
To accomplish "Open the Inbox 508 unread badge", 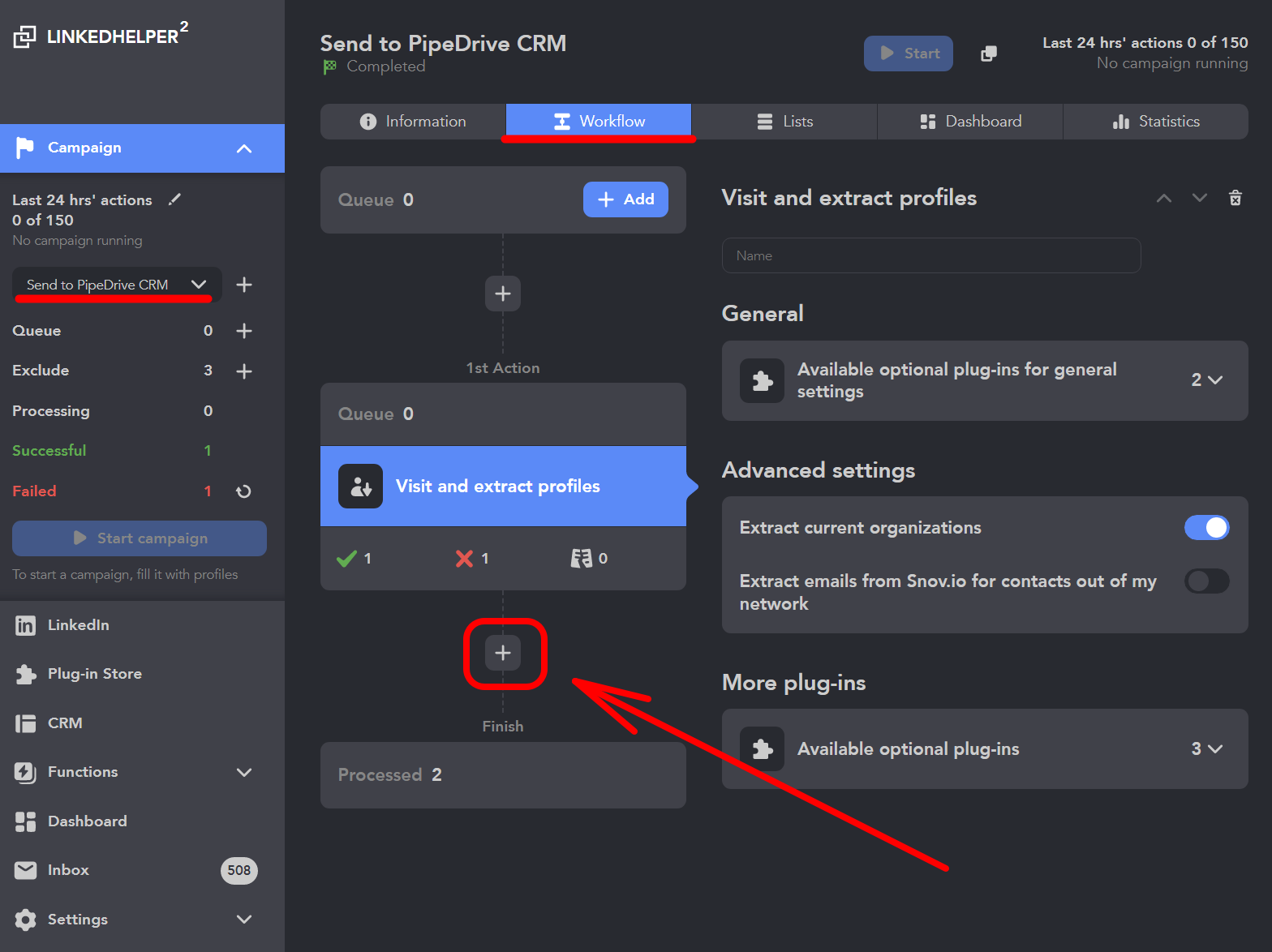I will pos(239,871).
